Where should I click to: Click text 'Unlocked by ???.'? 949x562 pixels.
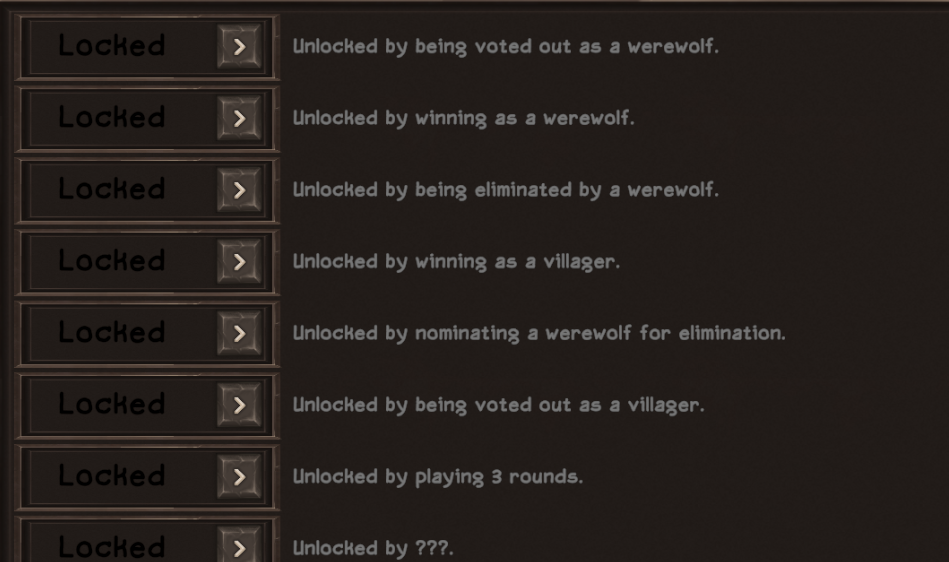click(x=373, y=548)
